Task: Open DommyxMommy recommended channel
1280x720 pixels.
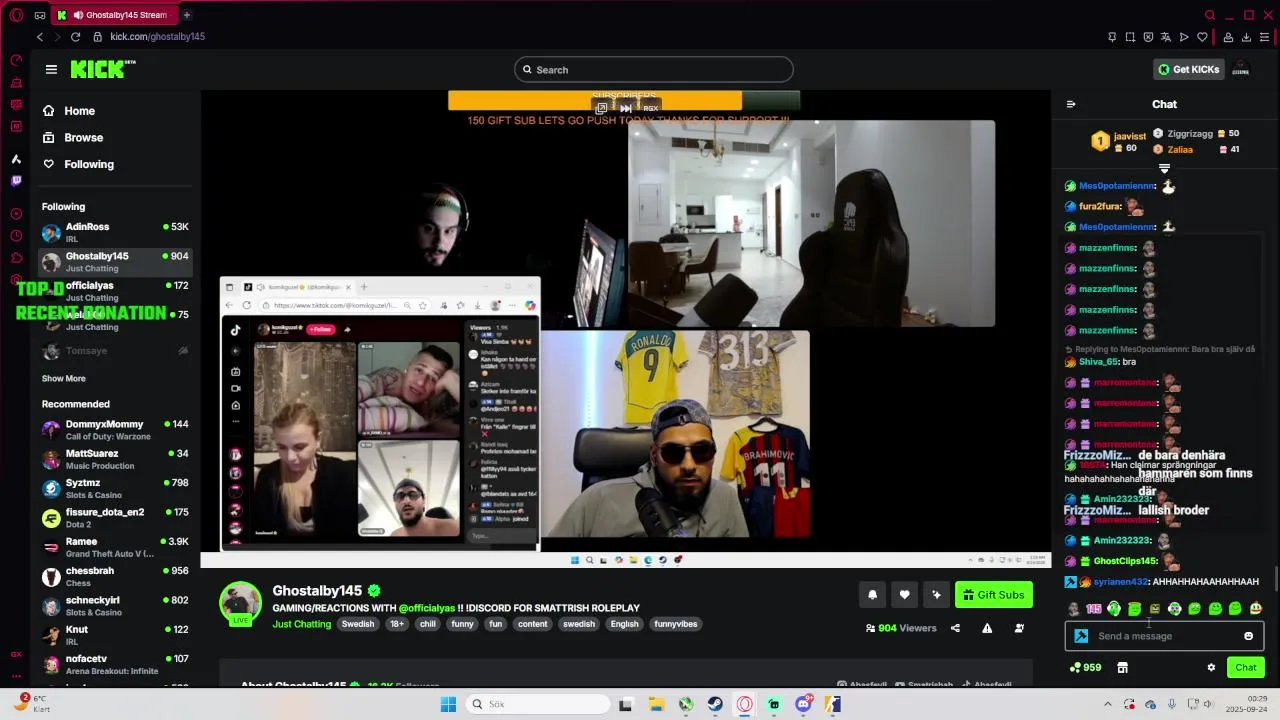Action: pos(115,430)
